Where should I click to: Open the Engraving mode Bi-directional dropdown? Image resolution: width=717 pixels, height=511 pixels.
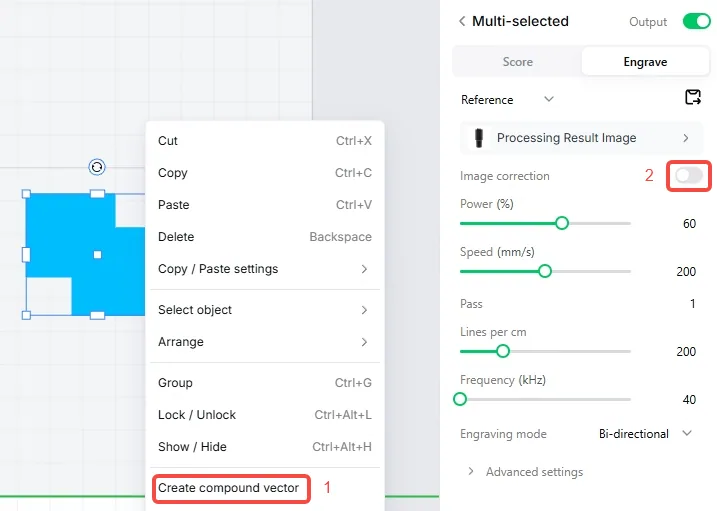(645, 433)
